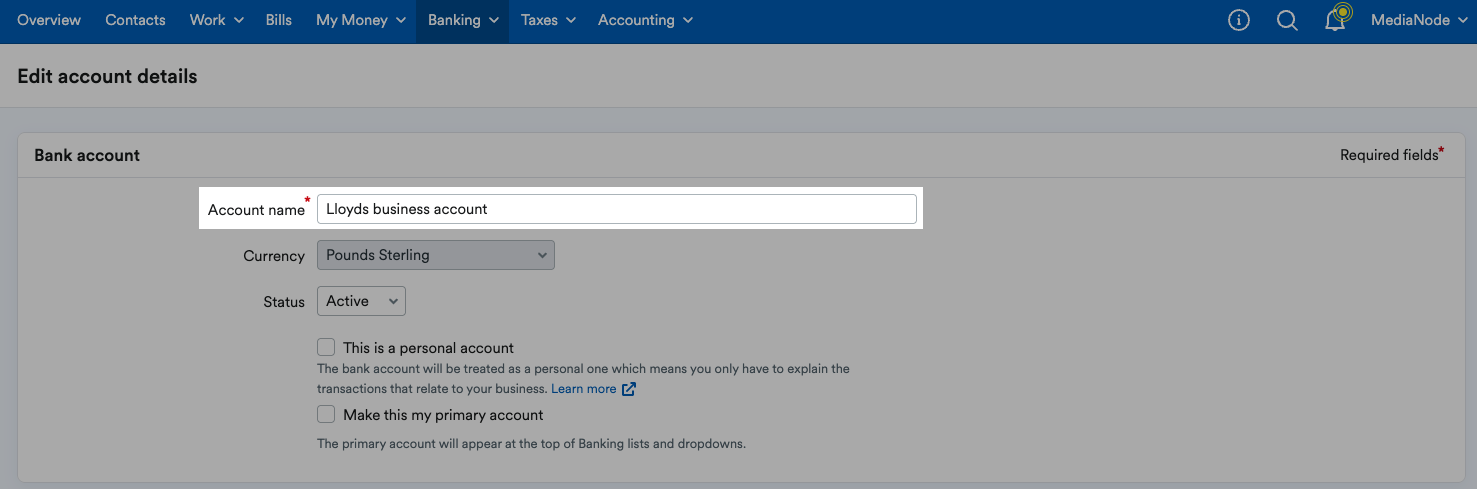This screenshot has height=489, width=1477.
Task: Enable 'Make this my primary account'
Action: click(x=326, y=414)
